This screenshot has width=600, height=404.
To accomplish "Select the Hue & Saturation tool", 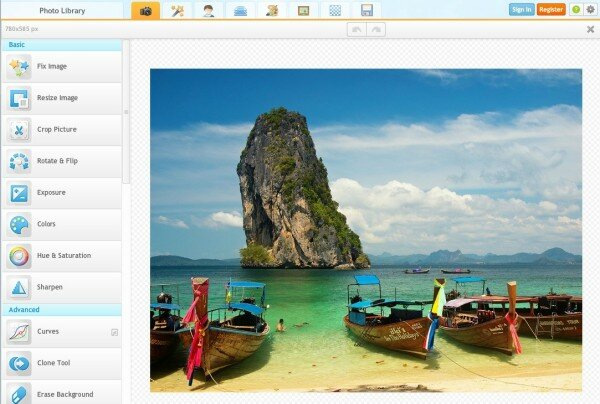I will (62, 255).
